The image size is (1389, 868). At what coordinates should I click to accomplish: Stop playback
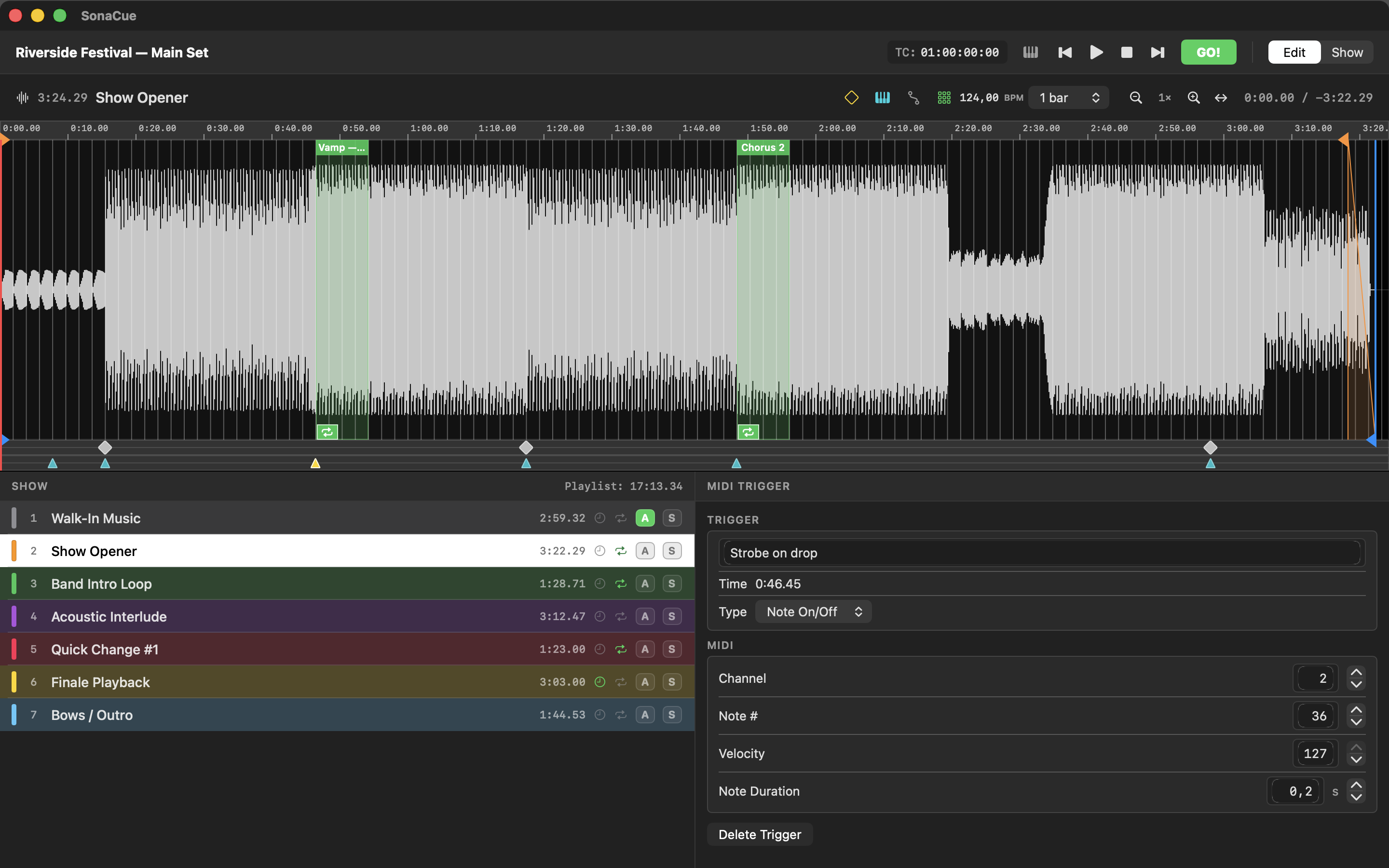(x=1127, y=52)
